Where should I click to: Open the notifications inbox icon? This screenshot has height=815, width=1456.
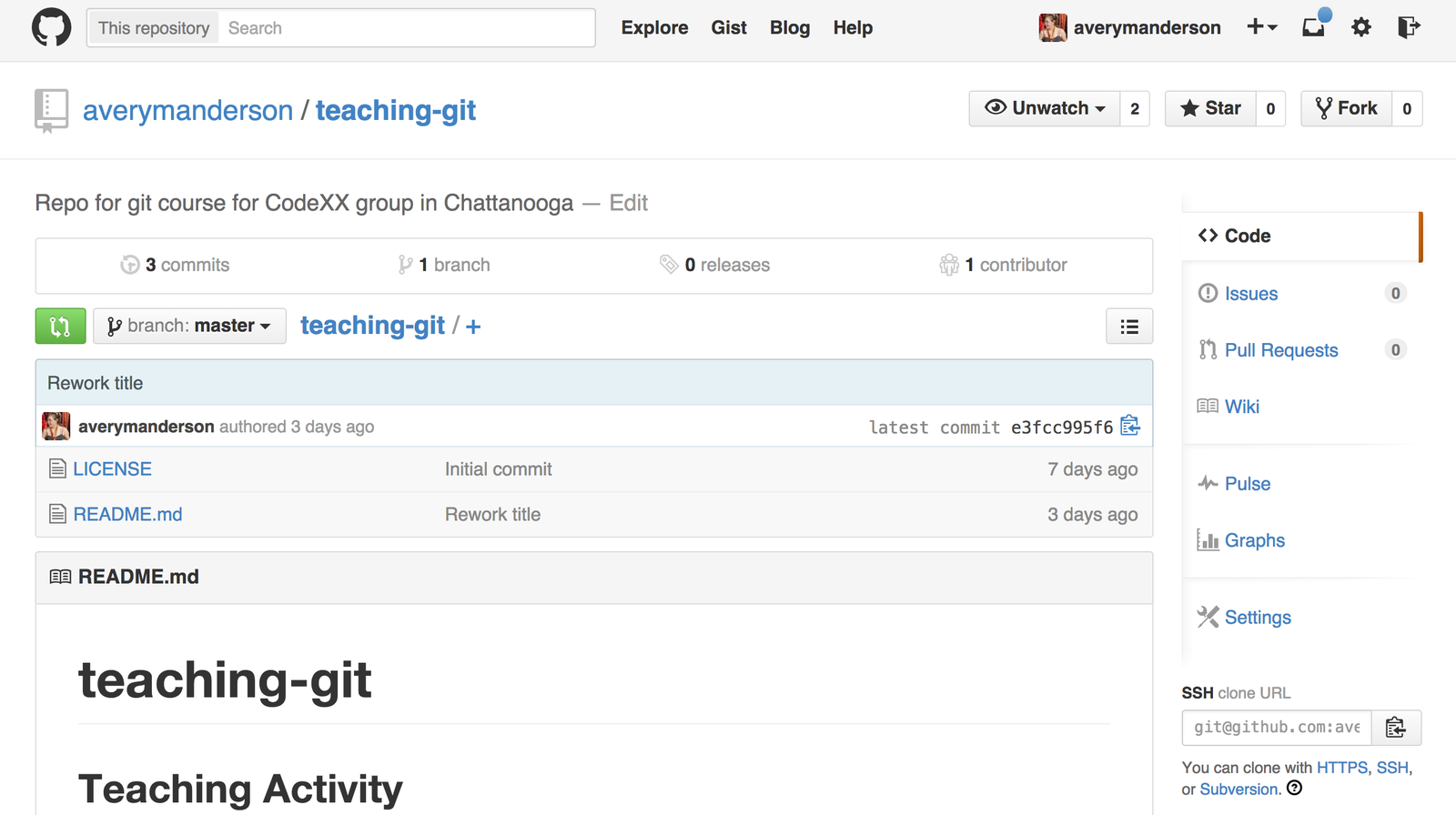coord(1315,25)
